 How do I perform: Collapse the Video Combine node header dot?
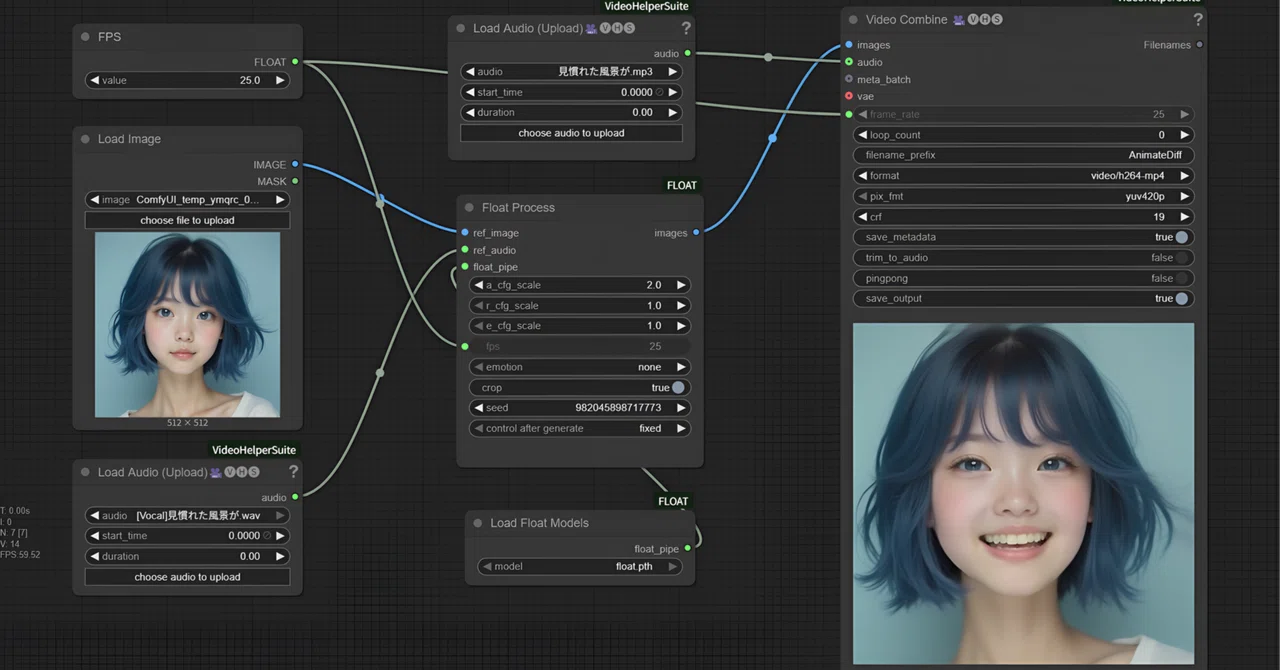[x=853, y=19]
